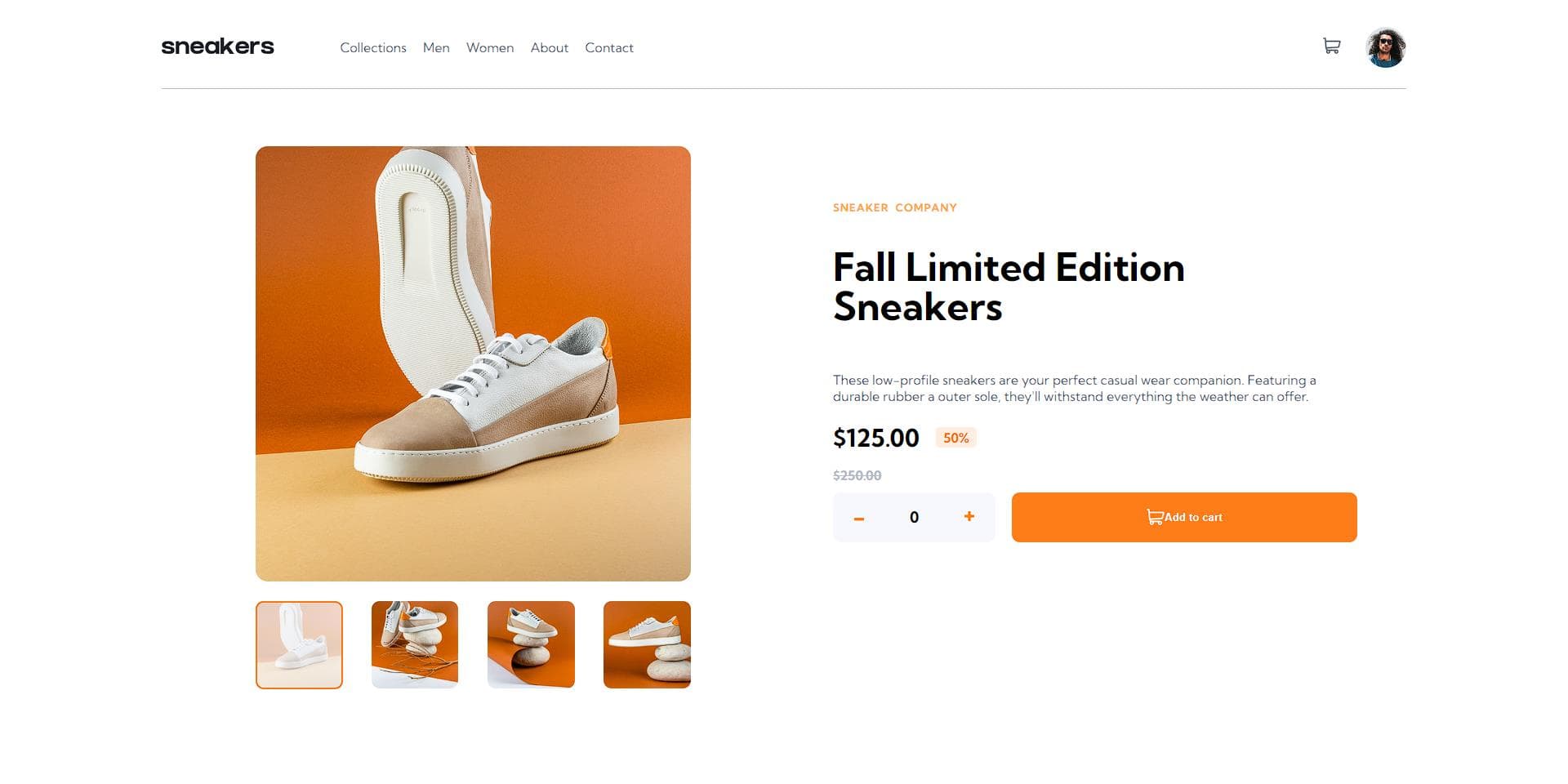The height and width of the screenshot is (784, 1568).
Task: Open the Women section
Action: click(489, 47)
